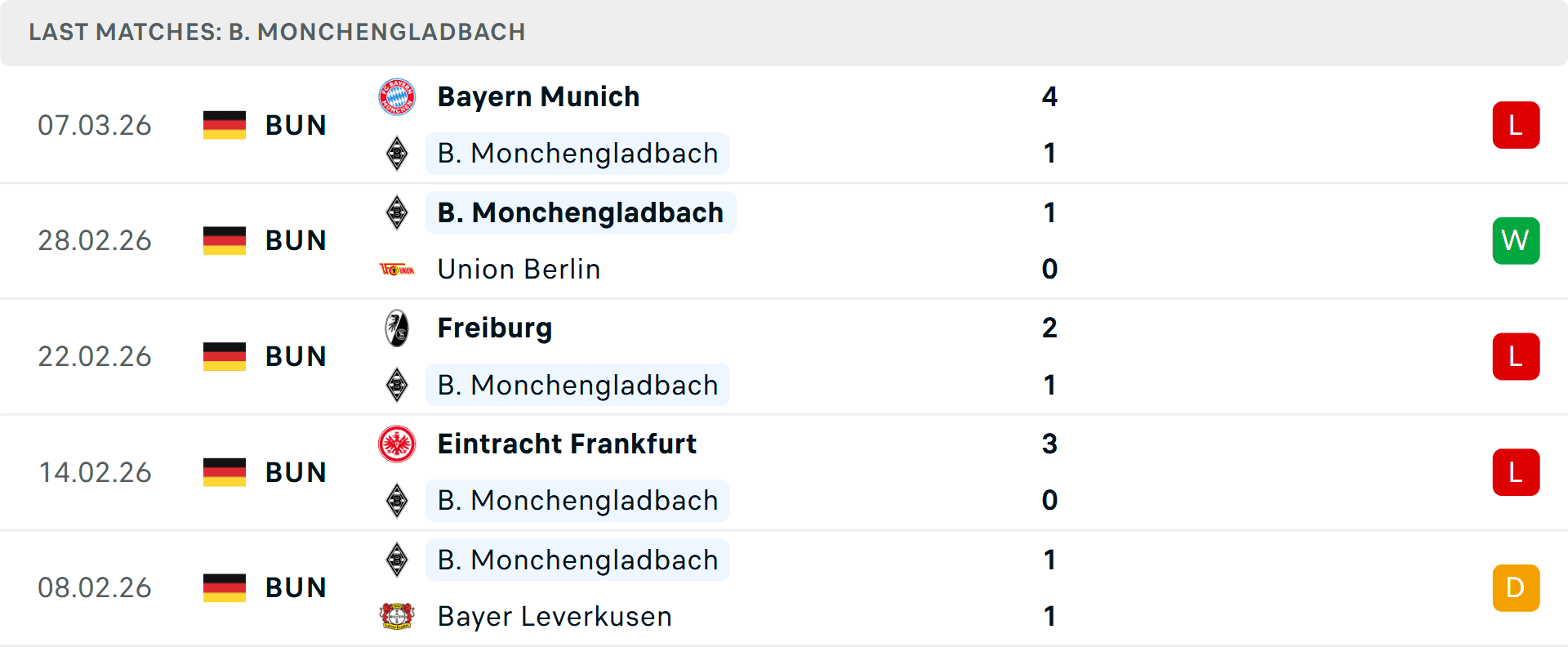Click the red L result for the Freiburg match
Viewport: 1568px width, 647px height.
coord(1516,356)
